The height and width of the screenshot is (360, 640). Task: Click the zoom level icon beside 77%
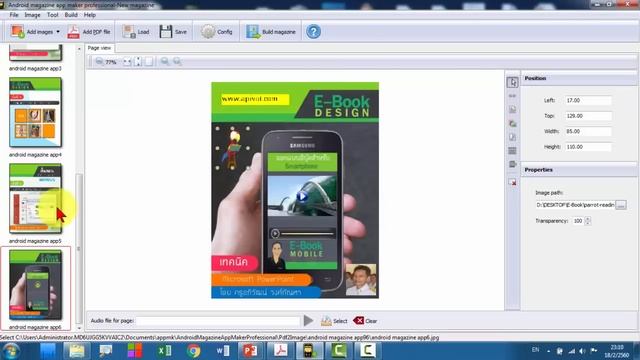click(99, 62)
